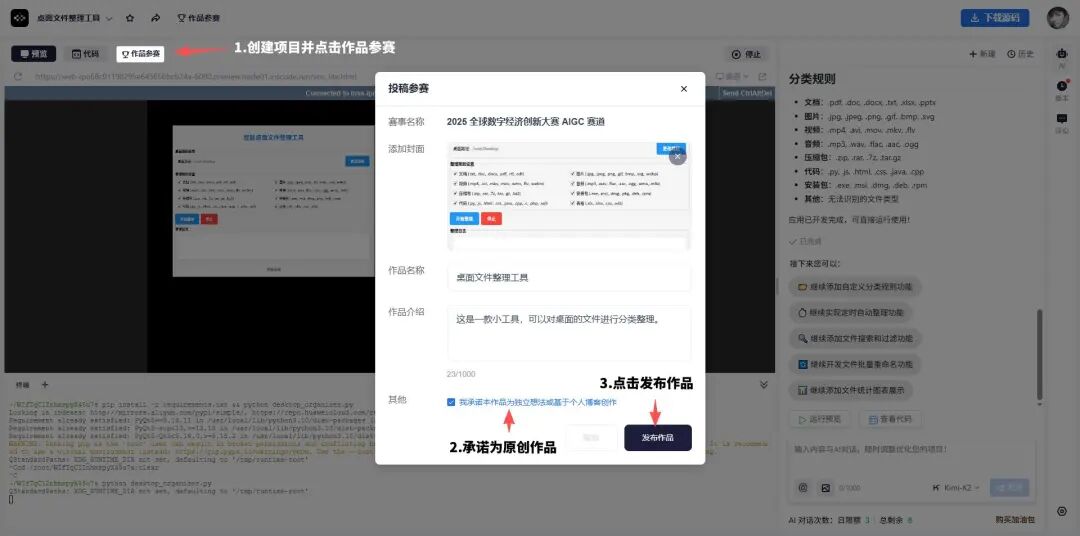
Task: Click the 下载源码 download button
Action: click(995, 18)
